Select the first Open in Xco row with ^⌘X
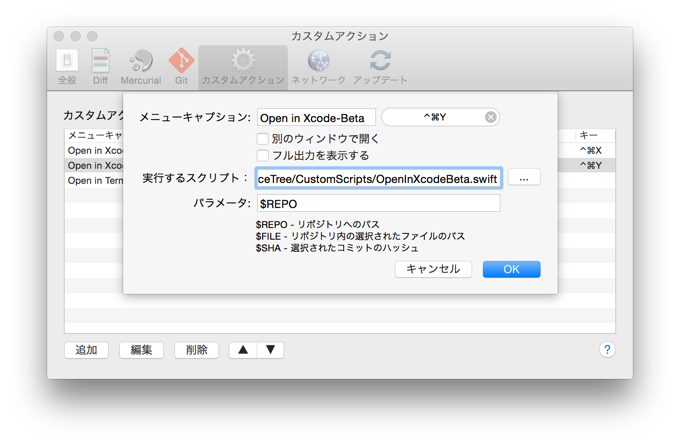The image size is (680, 446). (x=340, y=151)
